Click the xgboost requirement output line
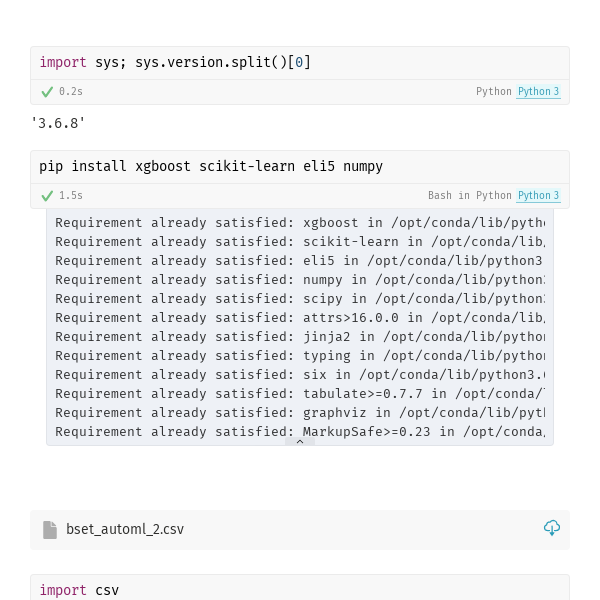 coord(300,223)
